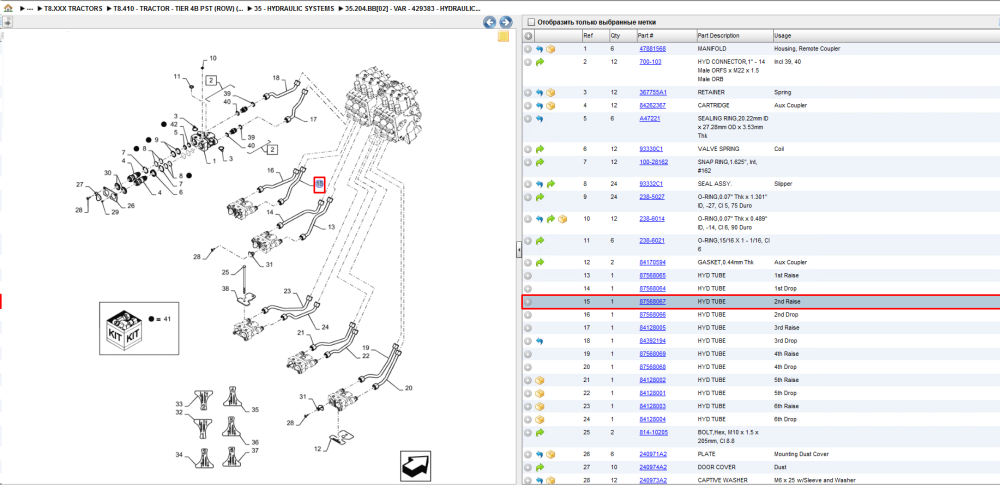Click the previous diagram blue arrow
This screenshot has width=1000, height=485.
489,22
